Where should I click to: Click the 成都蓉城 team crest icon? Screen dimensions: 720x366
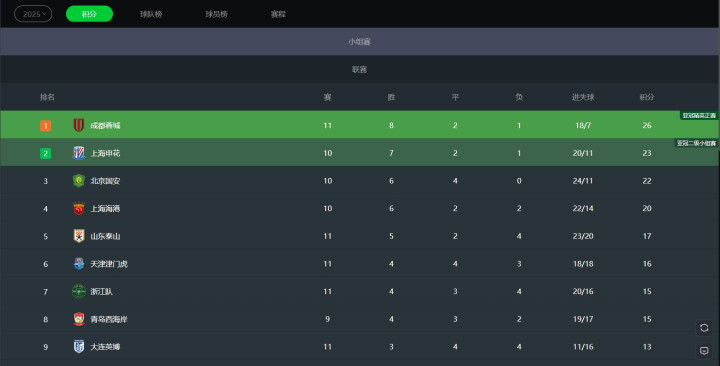pyautogui.click(x=79, y=125)
